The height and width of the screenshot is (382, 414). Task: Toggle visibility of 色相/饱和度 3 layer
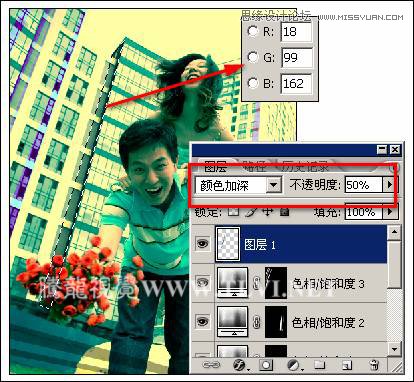(x=202, y=282)
